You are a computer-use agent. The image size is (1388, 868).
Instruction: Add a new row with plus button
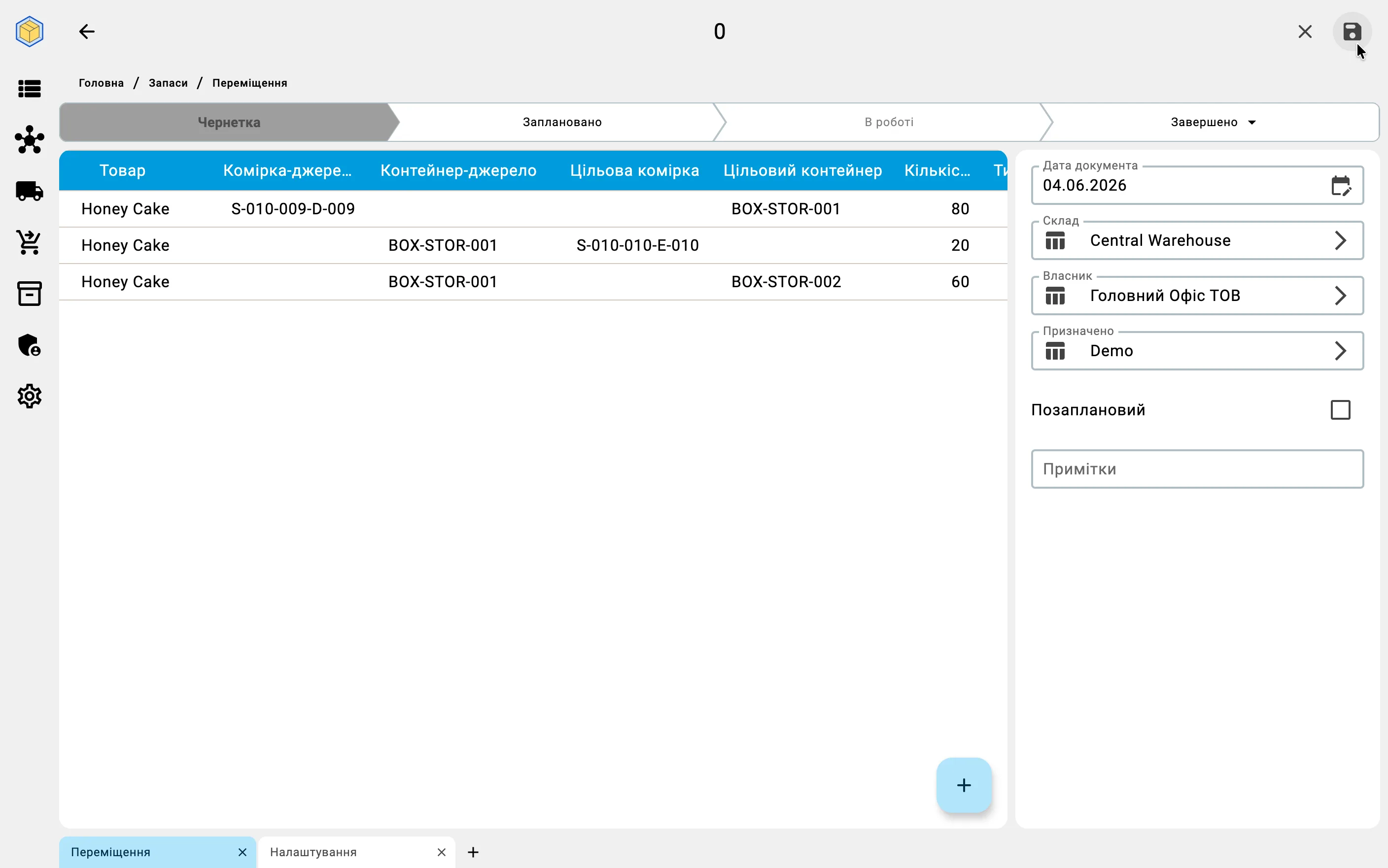(964, 785)
